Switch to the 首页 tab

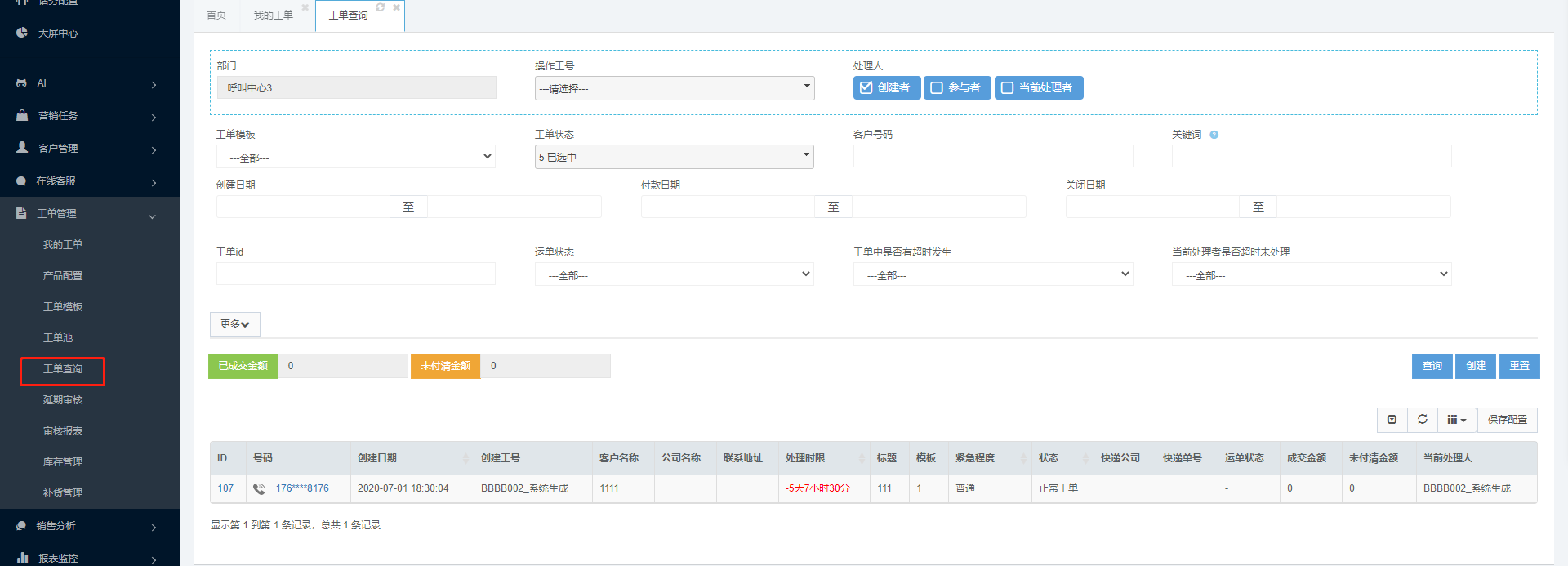click(216, 16)
